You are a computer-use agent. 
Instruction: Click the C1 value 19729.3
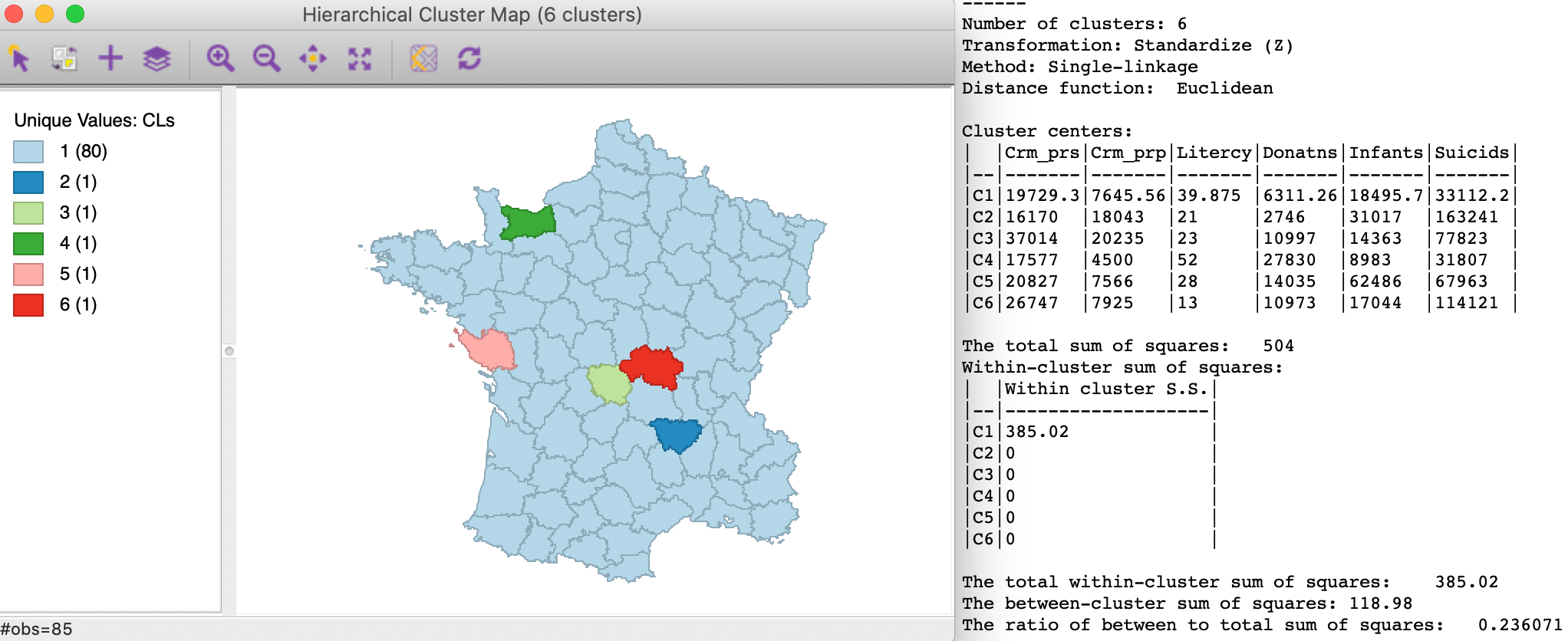(x=1042, y=196)
